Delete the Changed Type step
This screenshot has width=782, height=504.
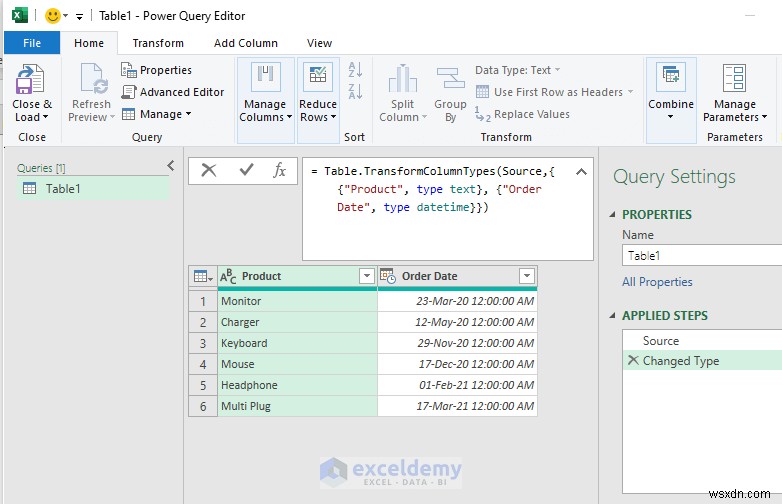pyautogui.click(x=633, y=360)
